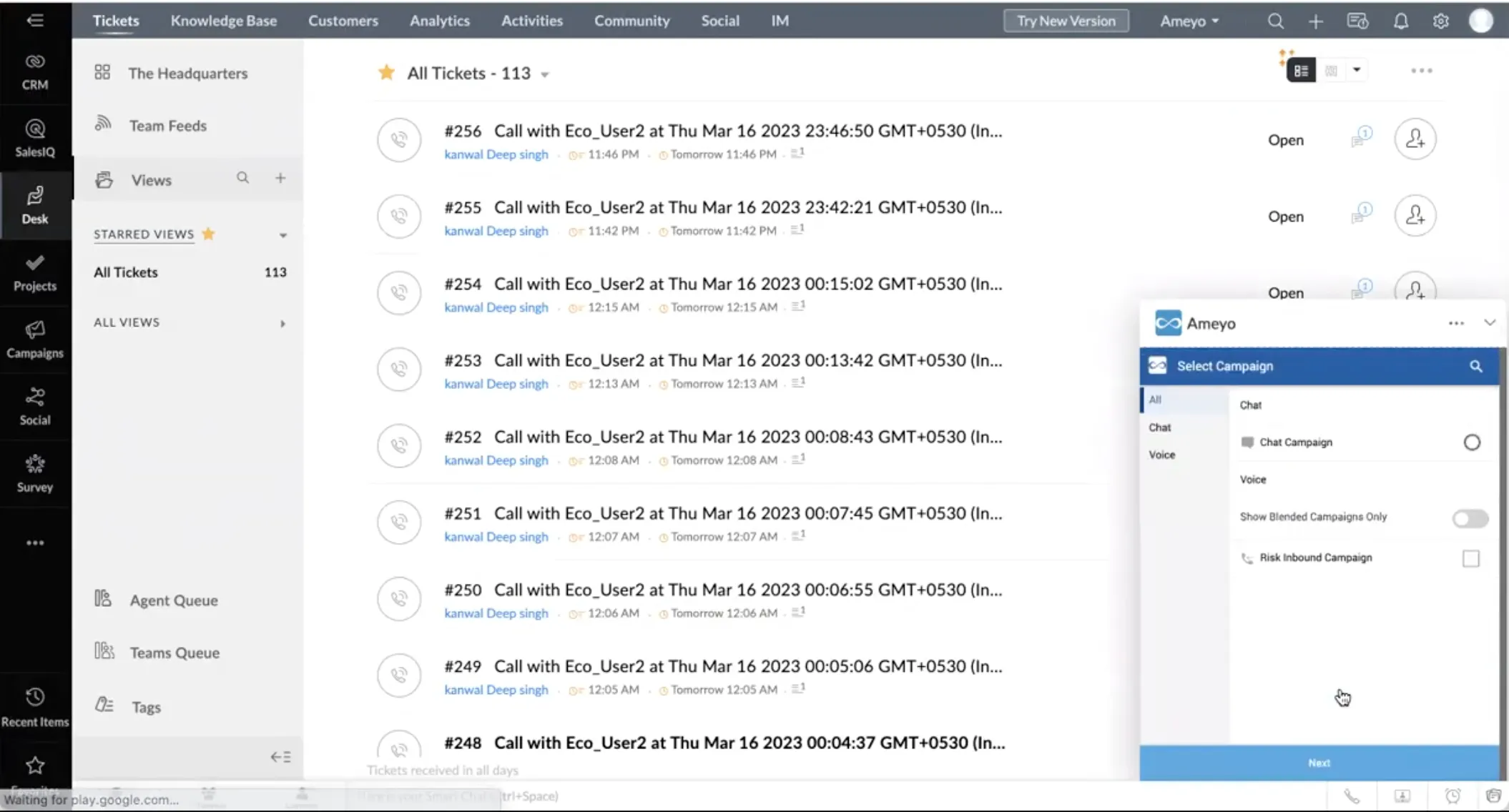Collapse left panel with arrow at bottom
The image size is (1509, 812).
pyautogui.click(x=280, y=757)
